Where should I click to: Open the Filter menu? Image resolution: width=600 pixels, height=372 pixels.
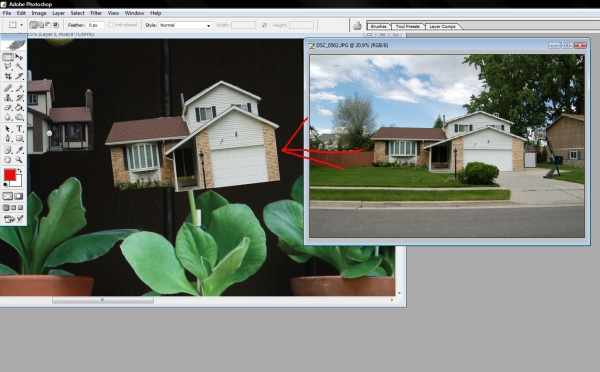point(96,13)
